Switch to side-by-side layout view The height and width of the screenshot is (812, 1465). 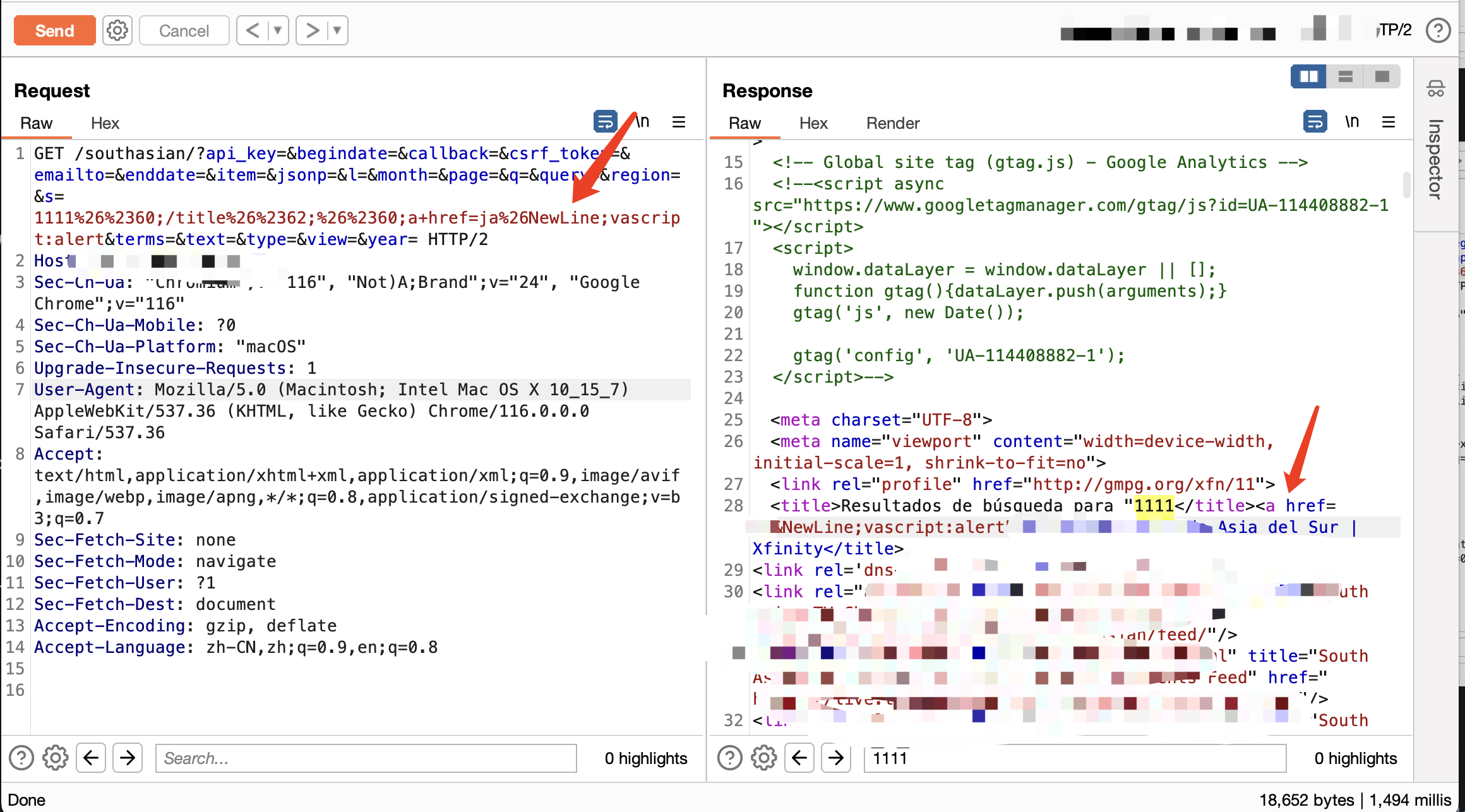1308,77
